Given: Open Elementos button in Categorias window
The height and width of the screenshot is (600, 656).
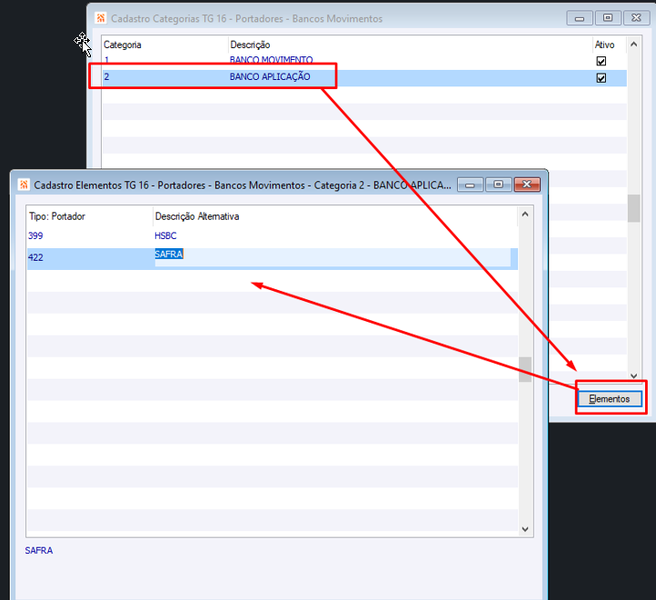Looking at the screenshot, I should 610,399.
